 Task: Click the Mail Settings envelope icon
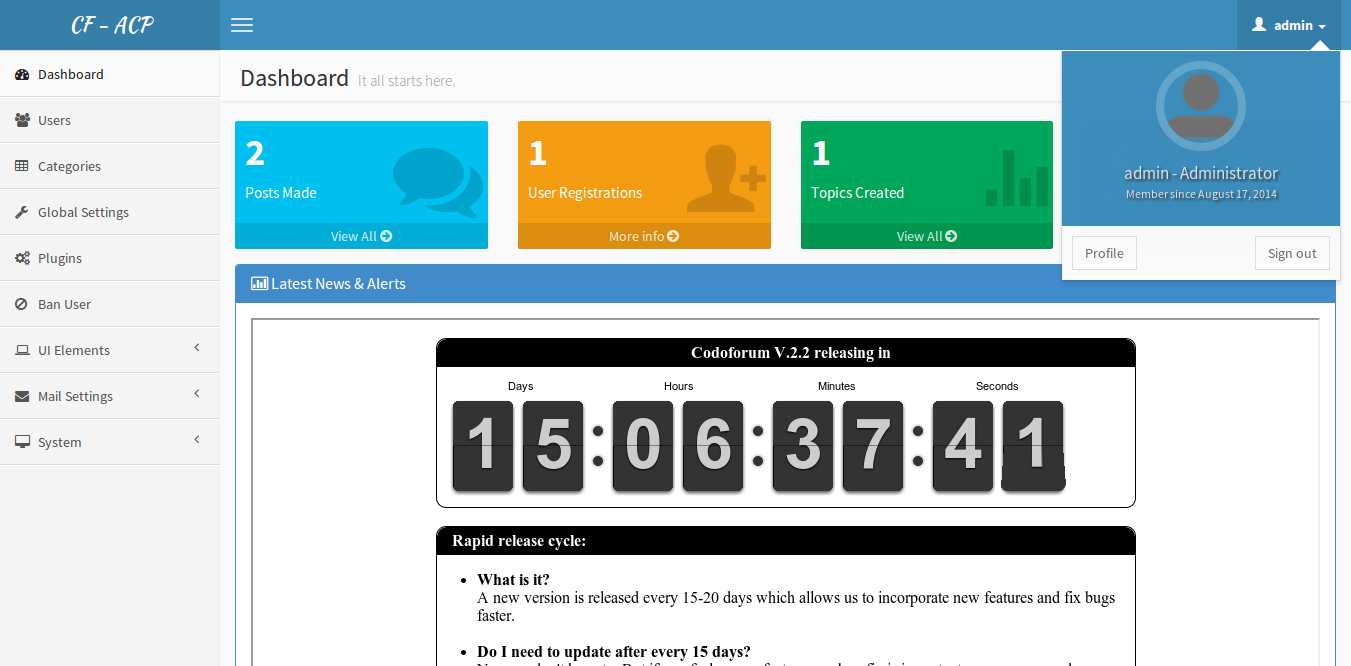[22, 396]
